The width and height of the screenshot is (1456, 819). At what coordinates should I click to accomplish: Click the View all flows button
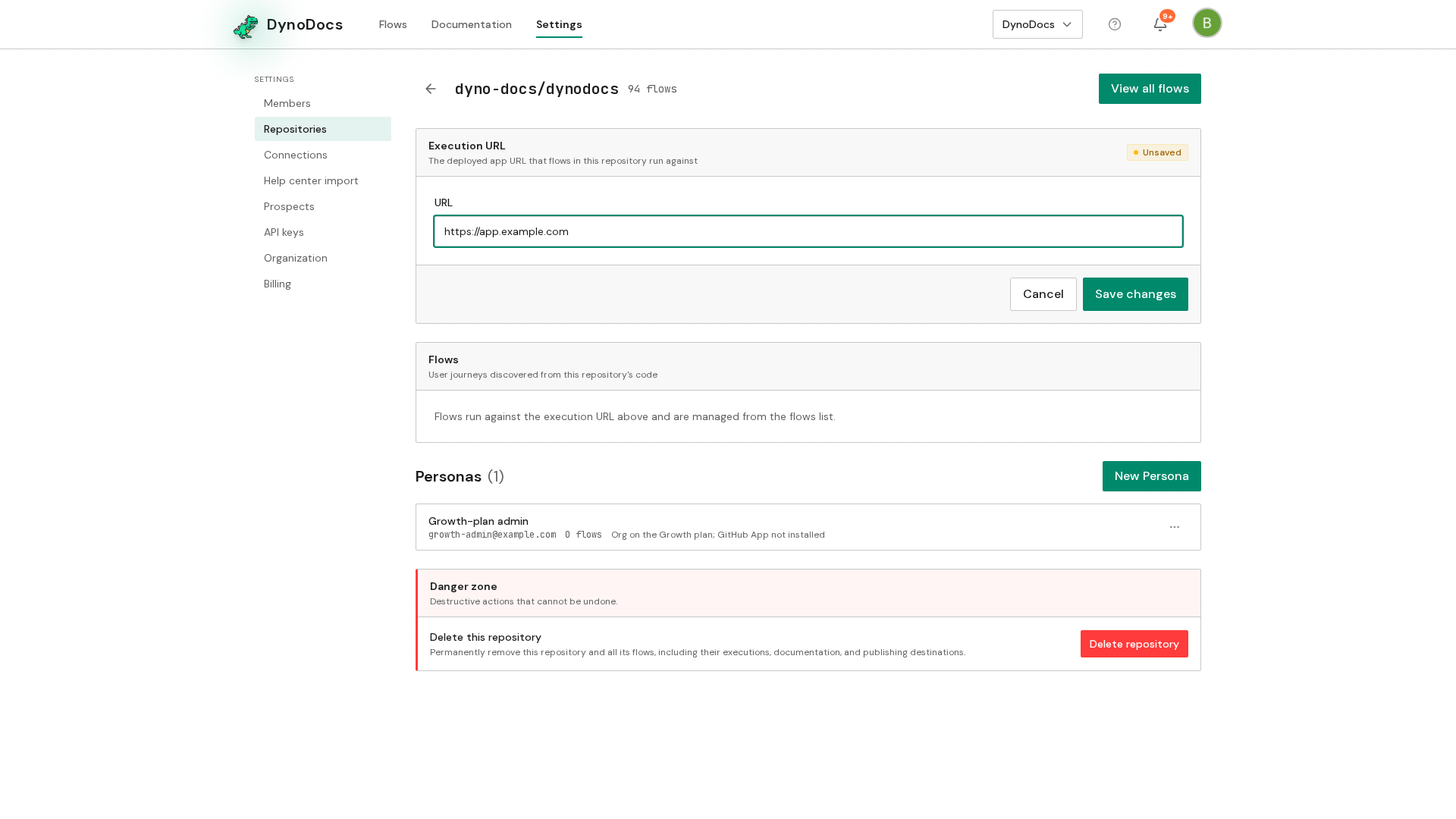tap(1150, 89)
